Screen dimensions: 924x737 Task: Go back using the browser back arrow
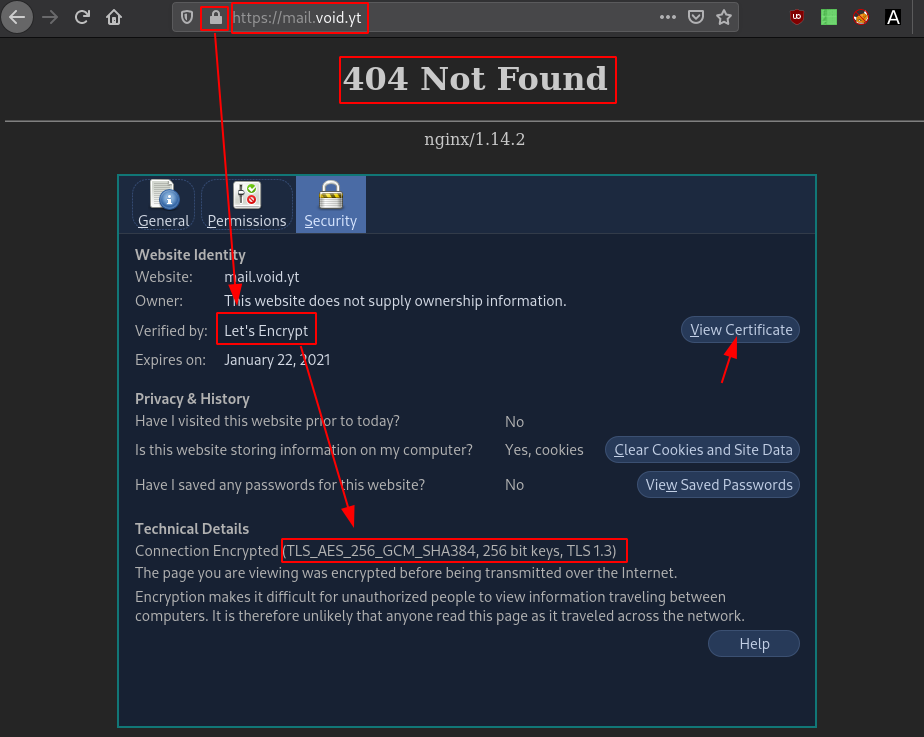tap(17, 17)
